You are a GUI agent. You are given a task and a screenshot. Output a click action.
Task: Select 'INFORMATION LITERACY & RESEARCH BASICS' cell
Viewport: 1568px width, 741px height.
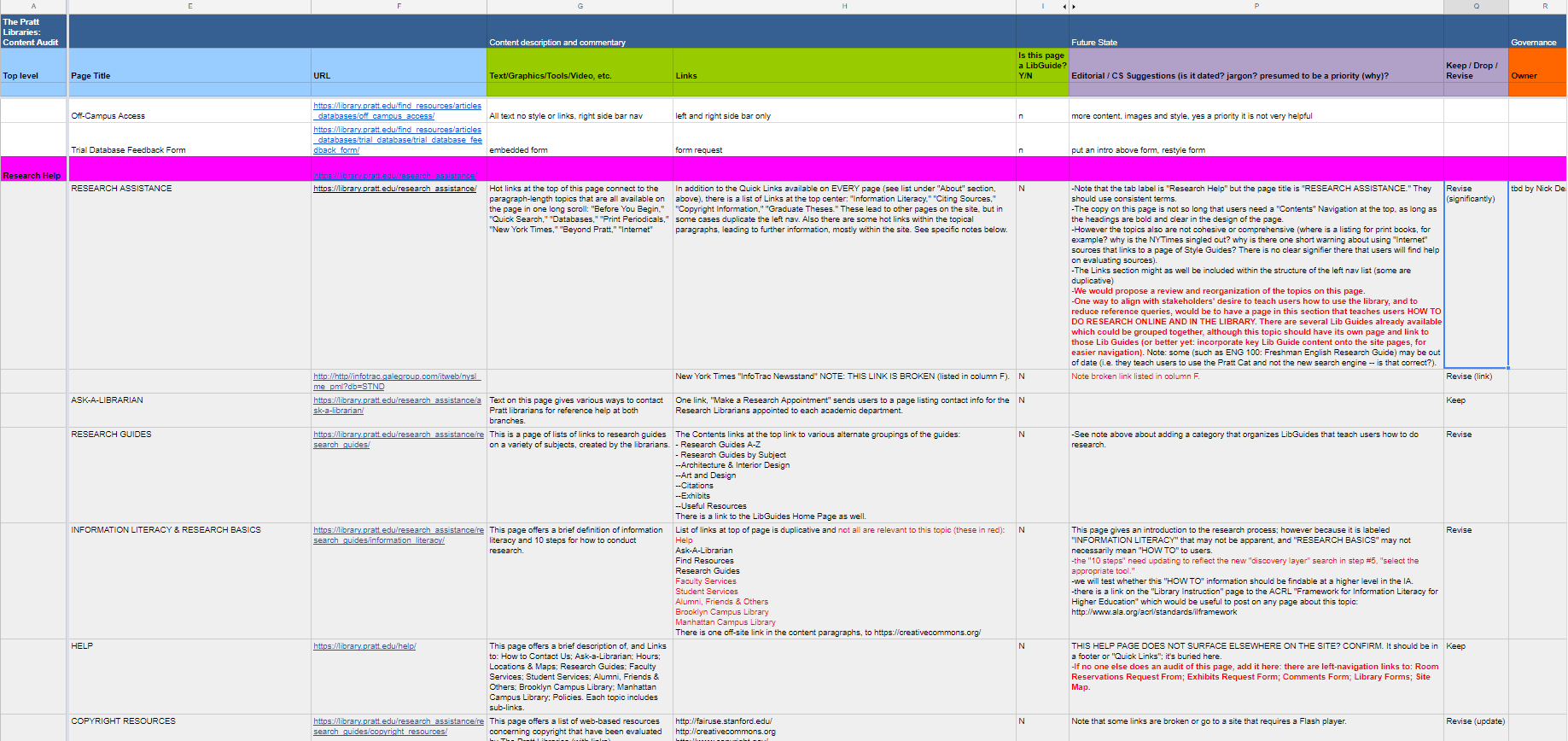pos(189,581)
